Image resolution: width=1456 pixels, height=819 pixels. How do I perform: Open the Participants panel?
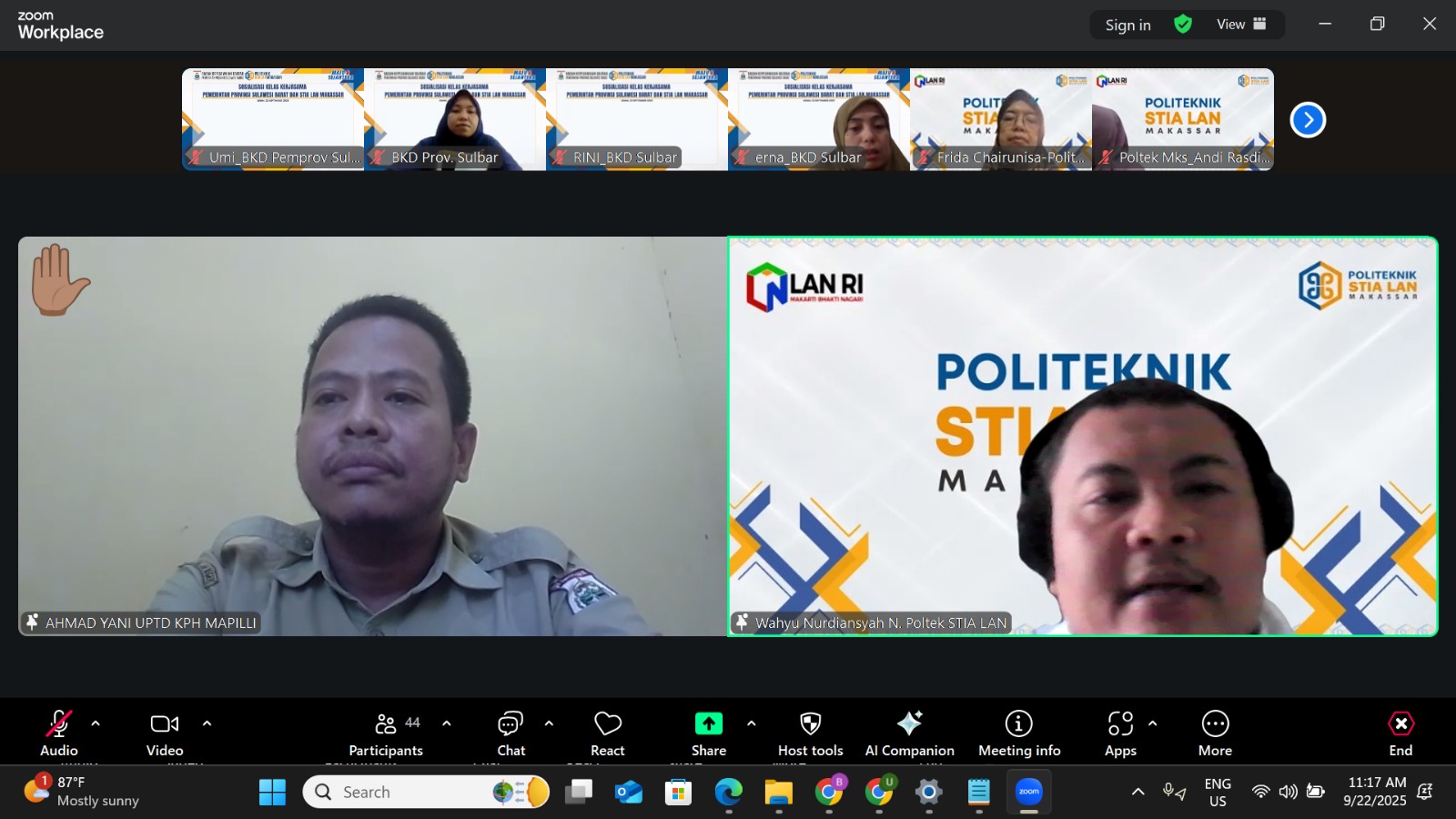386,733
